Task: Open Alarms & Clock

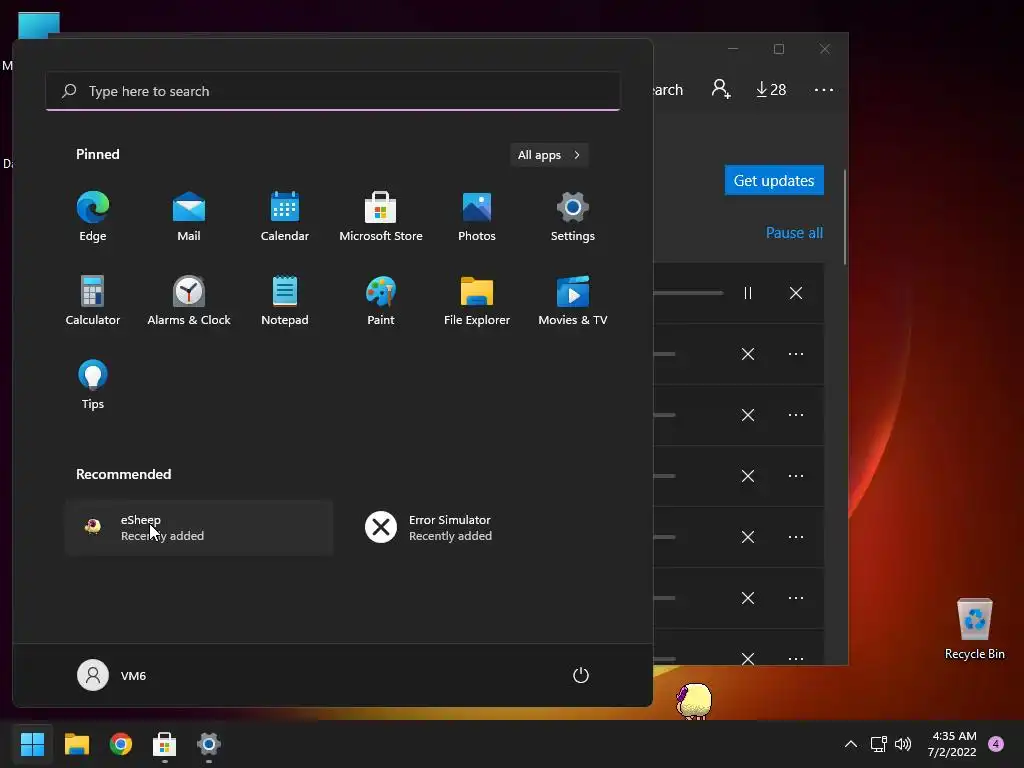Action: point(189,300)
